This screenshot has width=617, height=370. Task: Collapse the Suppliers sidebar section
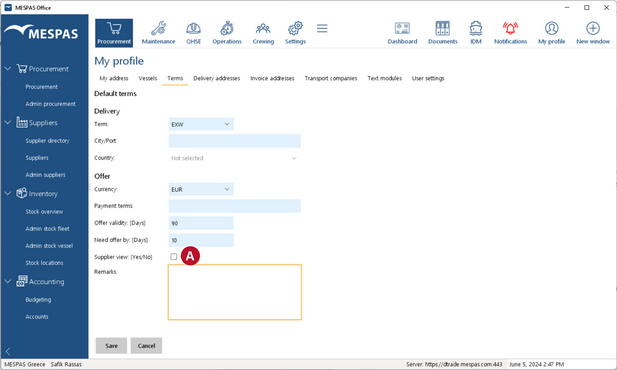coord(7,122)
